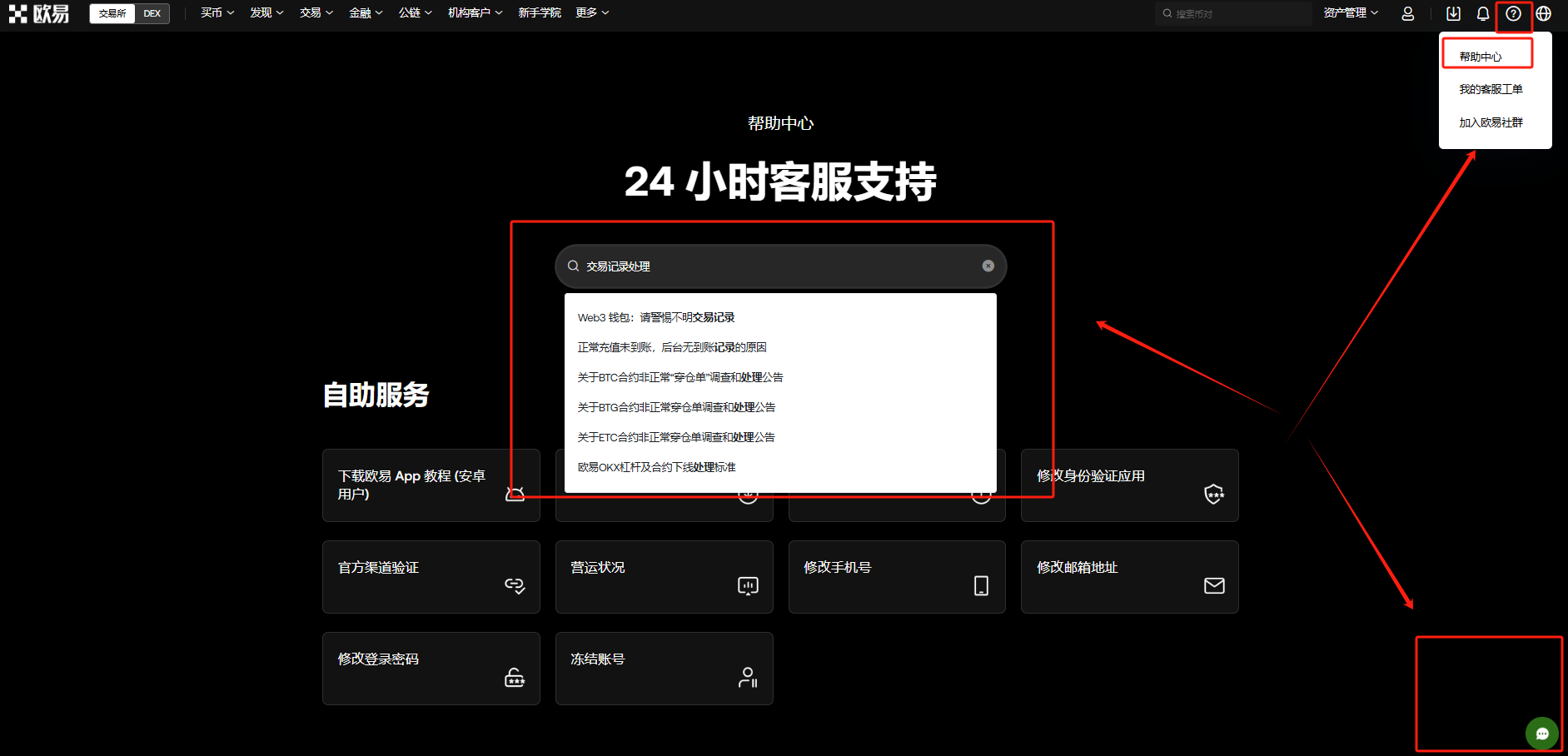Click the phone icon on 修改手机号

[981, 586]
